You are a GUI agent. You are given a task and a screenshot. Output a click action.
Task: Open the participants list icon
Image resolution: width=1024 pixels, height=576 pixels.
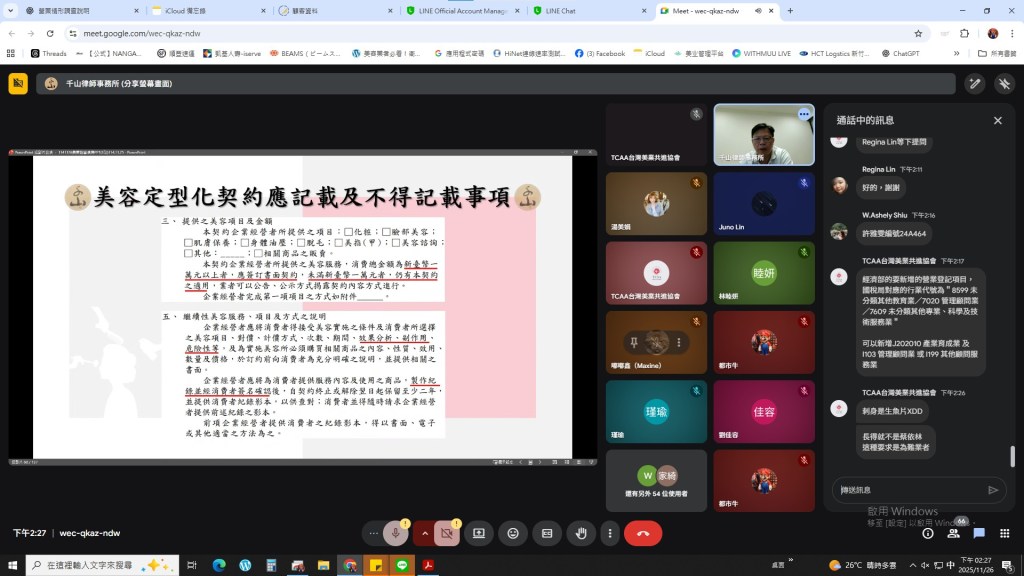point(953,533)
